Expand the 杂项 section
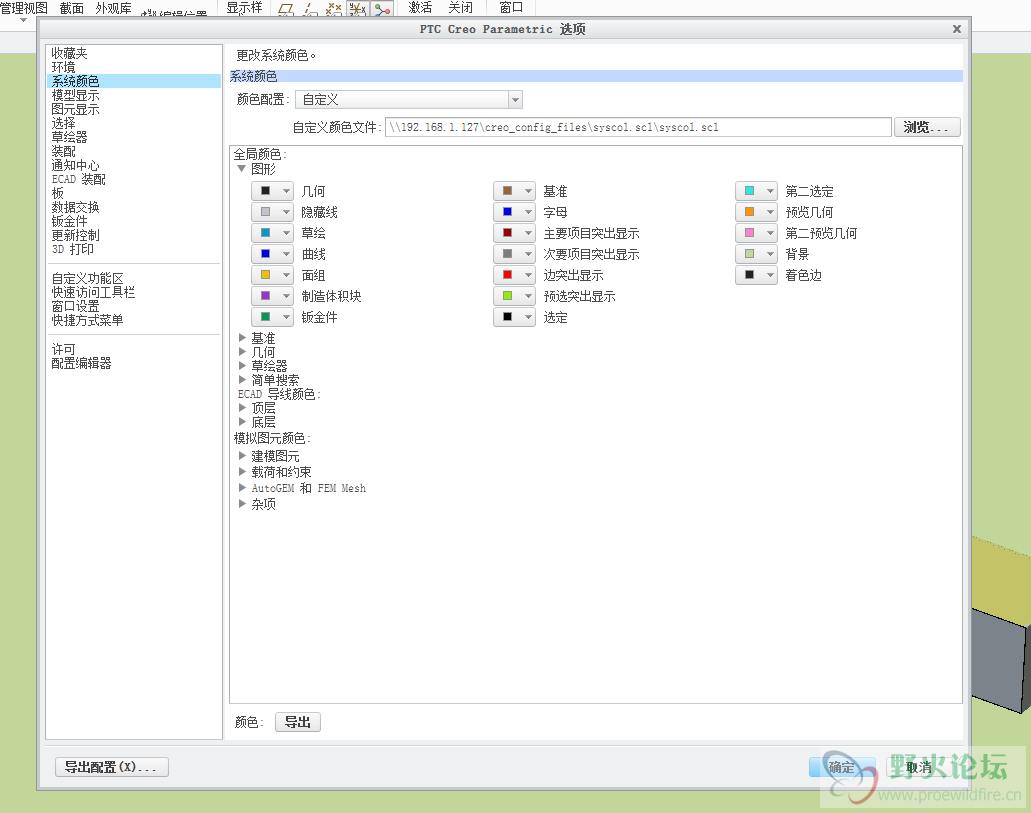The width and height of the screenshot is (1031, 813). coord(242,504)
